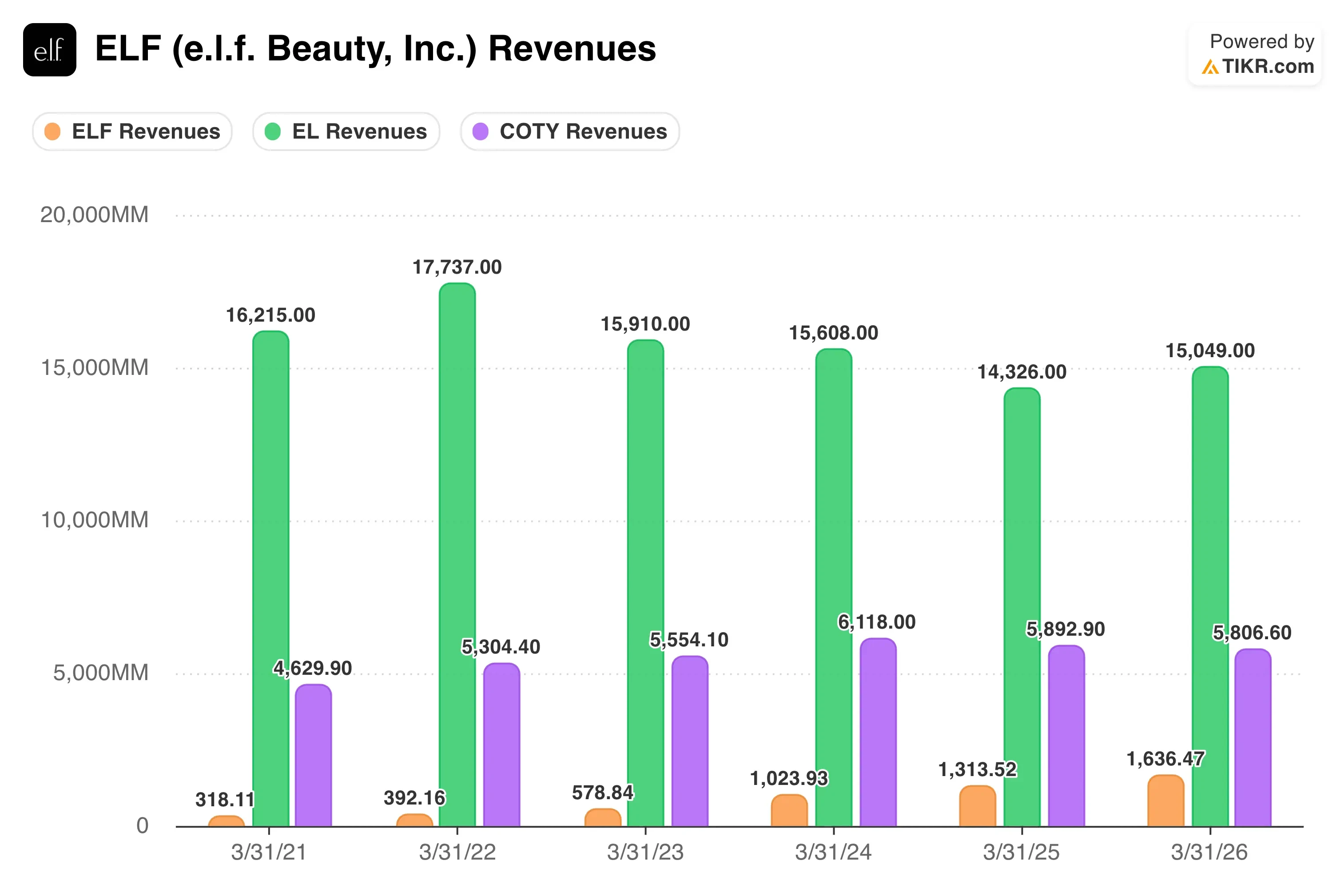Click the 15,000MM y-axis label
The height and width of the screenshot is (896, 1344).
[94, 367]
